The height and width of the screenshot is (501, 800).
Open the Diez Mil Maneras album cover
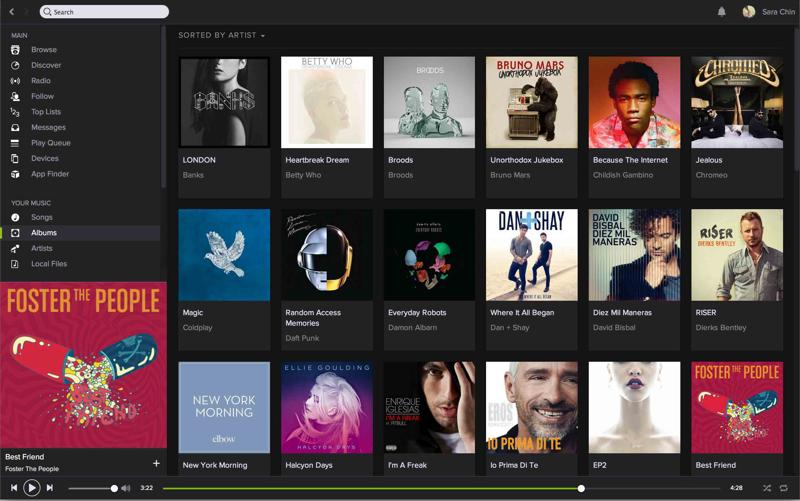[634, 255]
